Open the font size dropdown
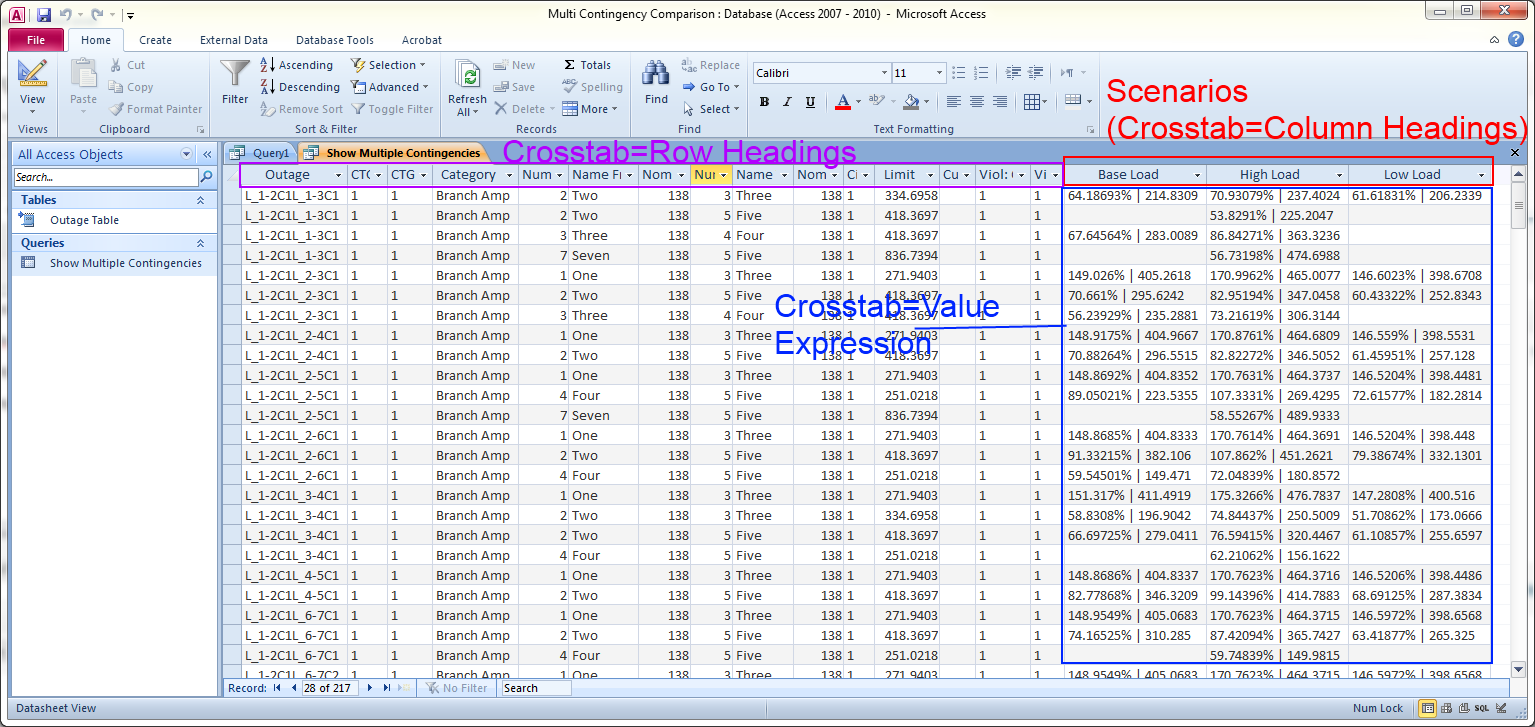1535x727 pixels. point(939,73)
